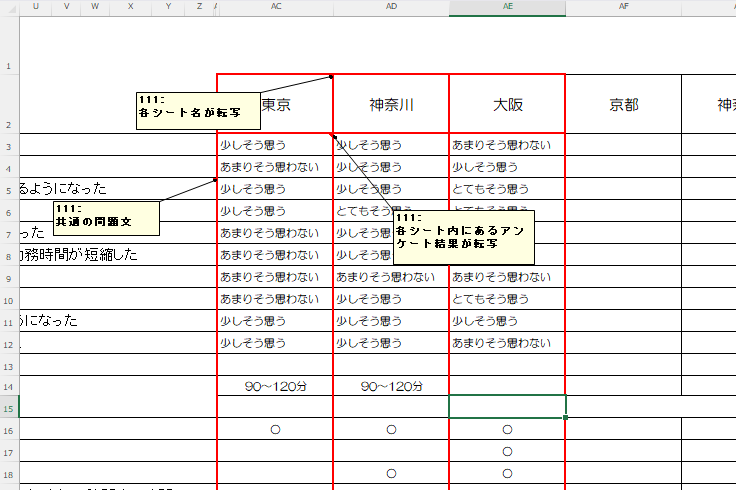Viewport: 736px width, 490px height.
Task: Select row header 18
Action: point(9,473)
